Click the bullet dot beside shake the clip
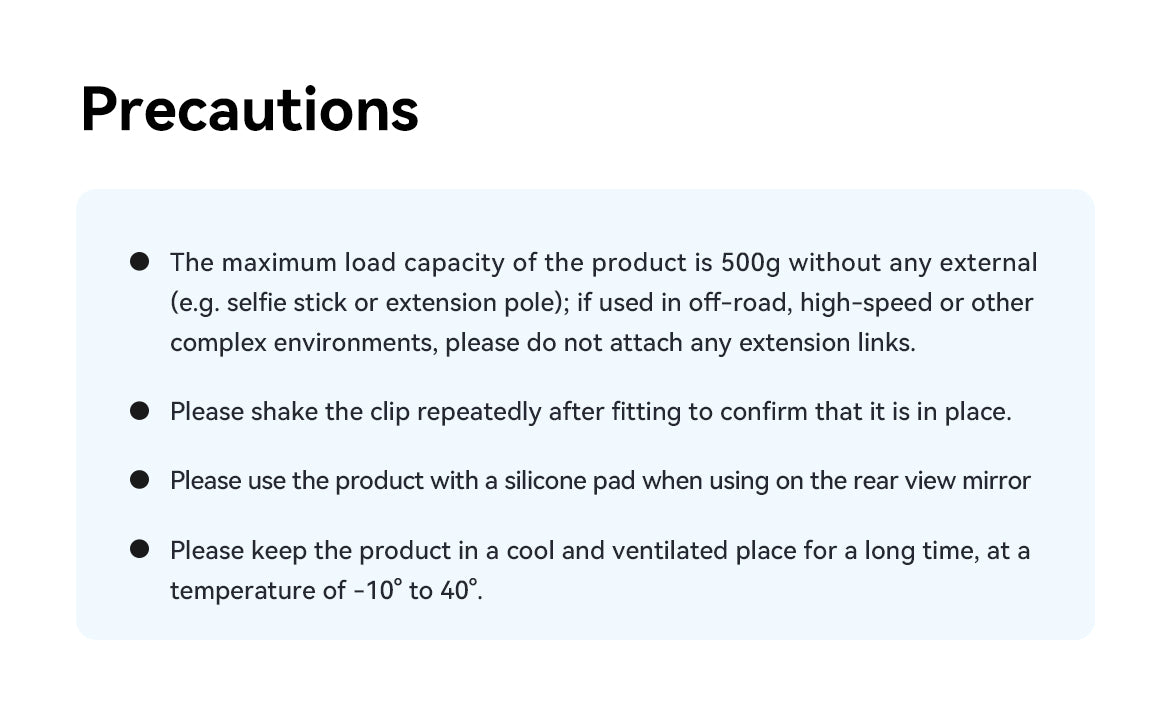The image size is (1170, 723). (x=140, y=411)
